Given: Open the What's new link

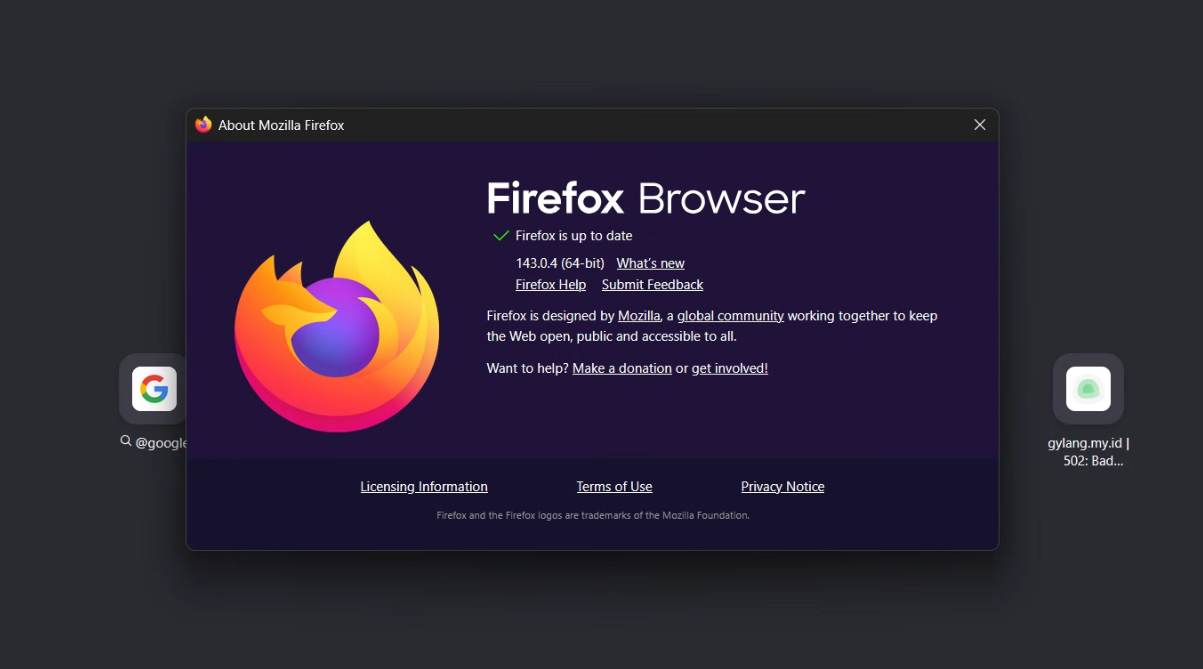Looking at the screenshot, I should point(650,263).
